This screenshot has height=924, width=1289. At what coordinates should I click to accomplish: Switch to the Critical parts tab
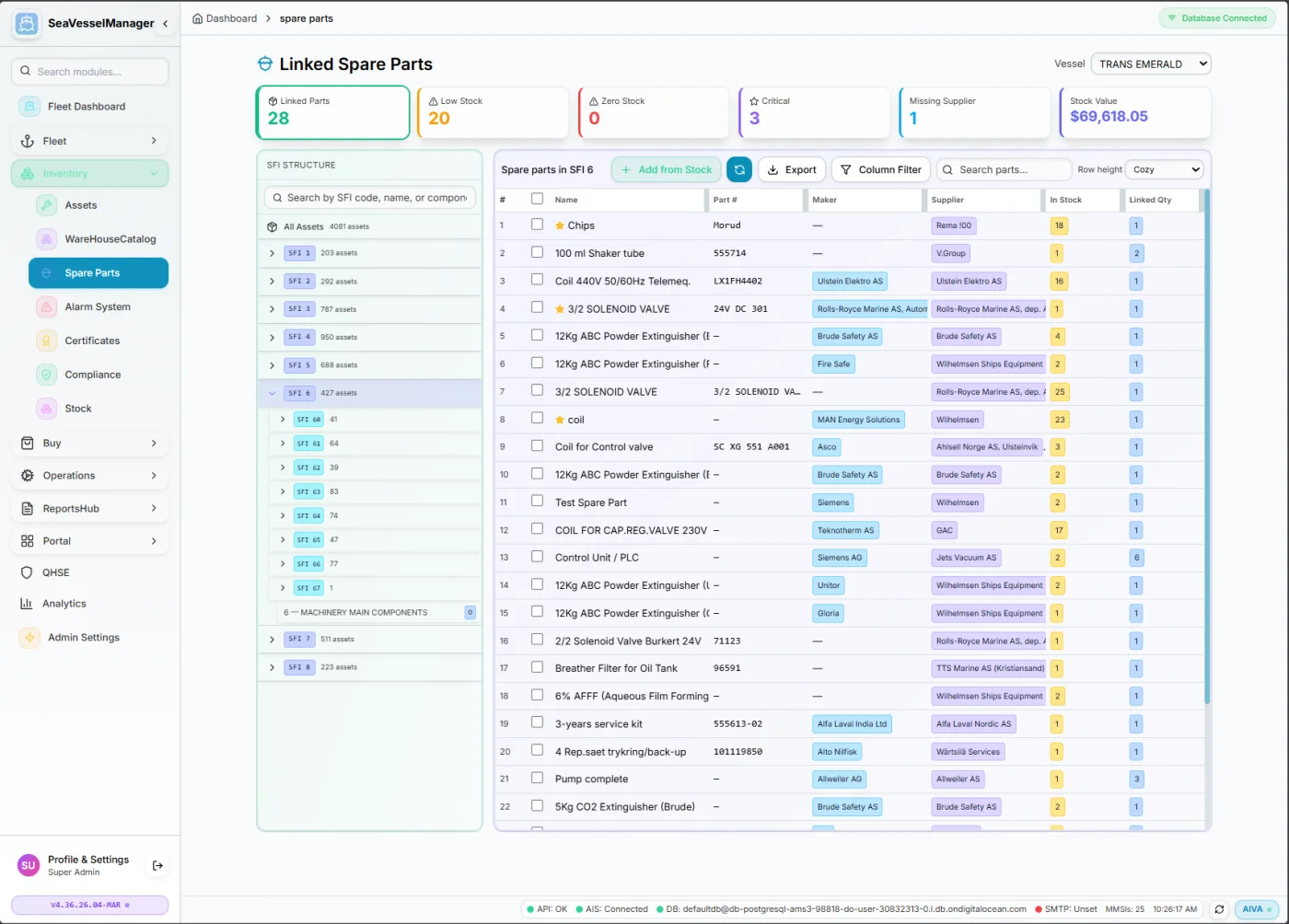click(814, 112)
